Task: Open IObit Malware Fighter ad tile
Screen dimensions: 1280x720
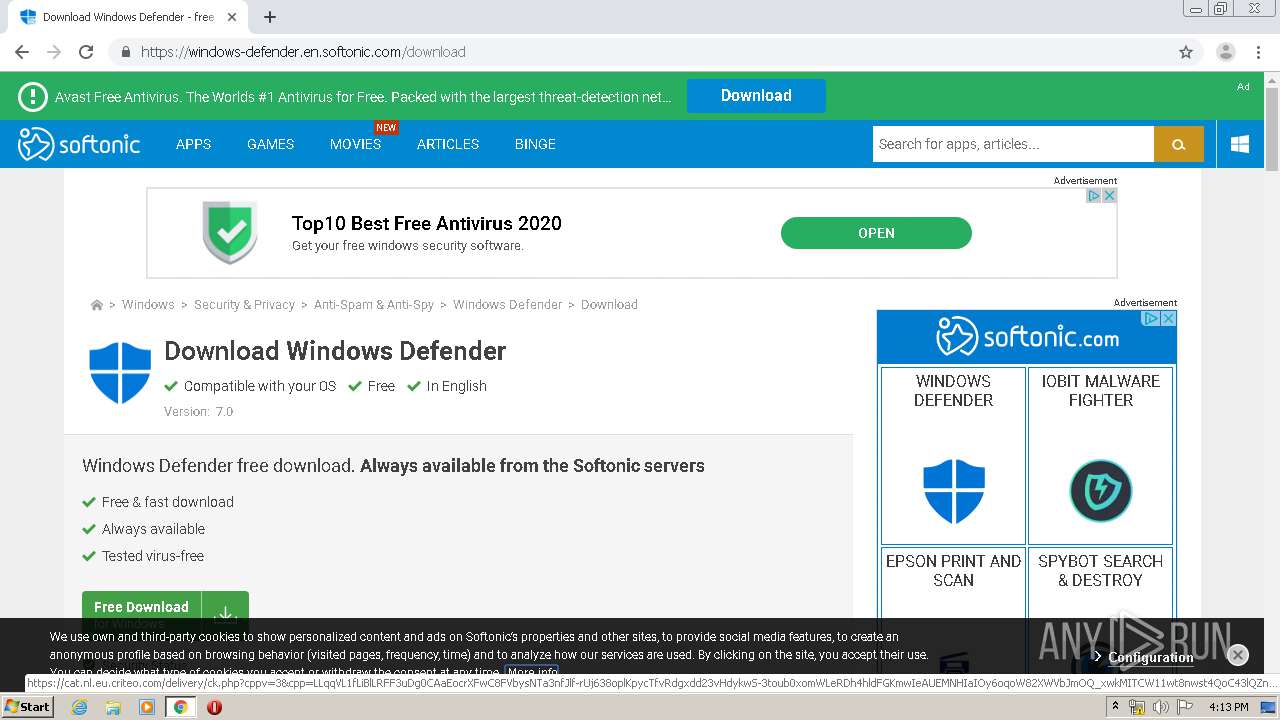Action: click(x=1100, y=455)
